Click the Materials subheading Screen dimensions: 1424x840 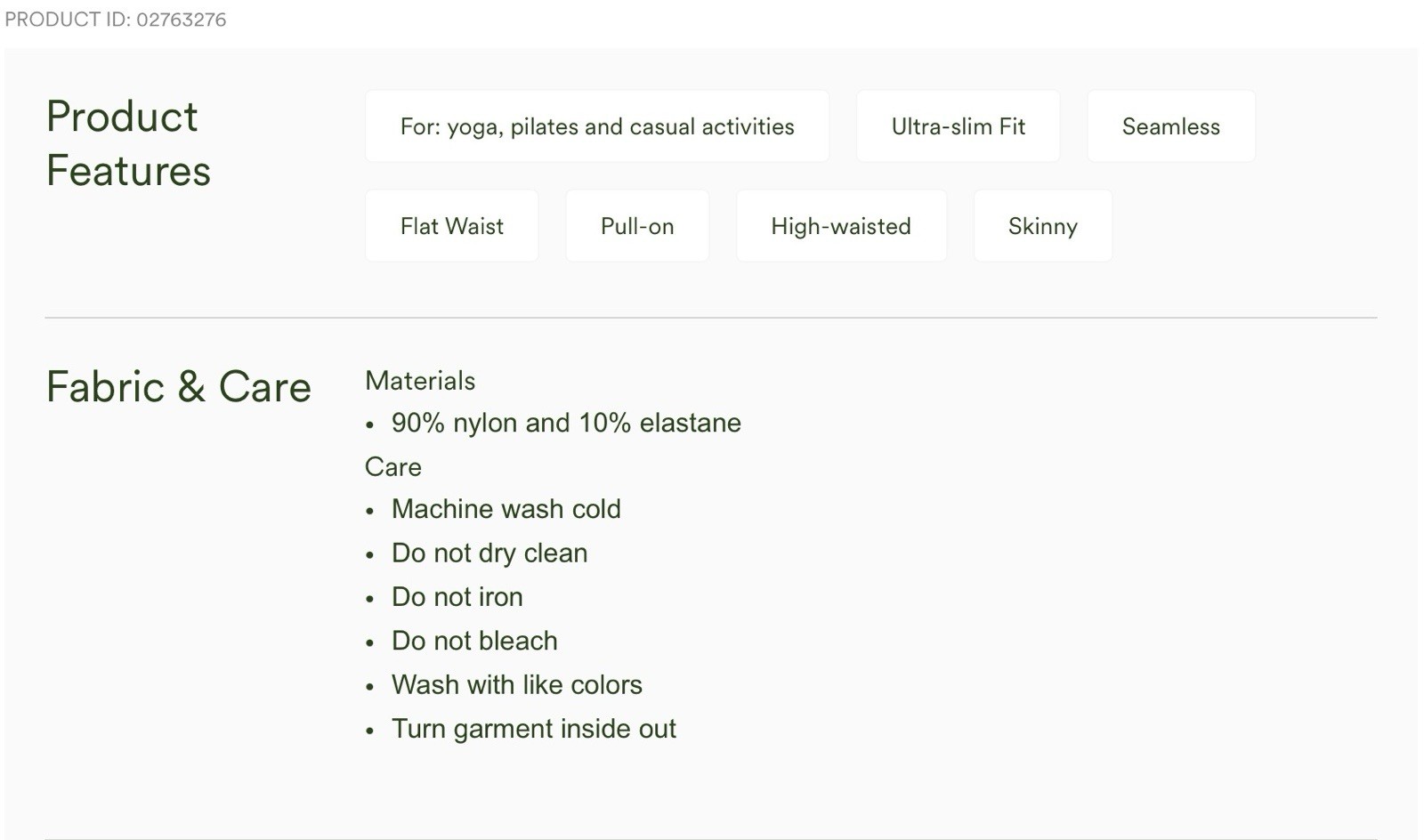coord(420,381)
